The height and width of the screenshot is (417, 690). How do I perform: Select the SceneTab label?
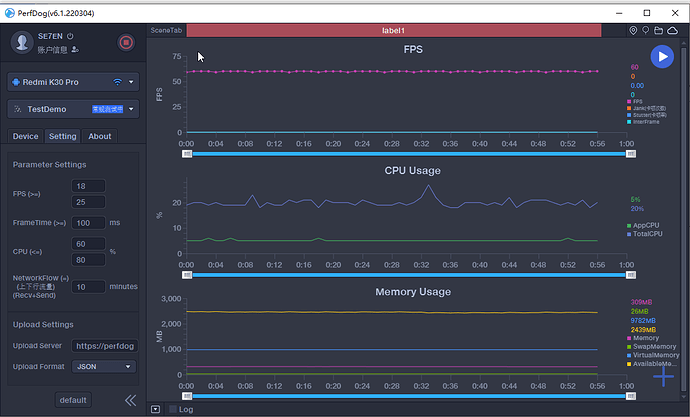point(166,30)
